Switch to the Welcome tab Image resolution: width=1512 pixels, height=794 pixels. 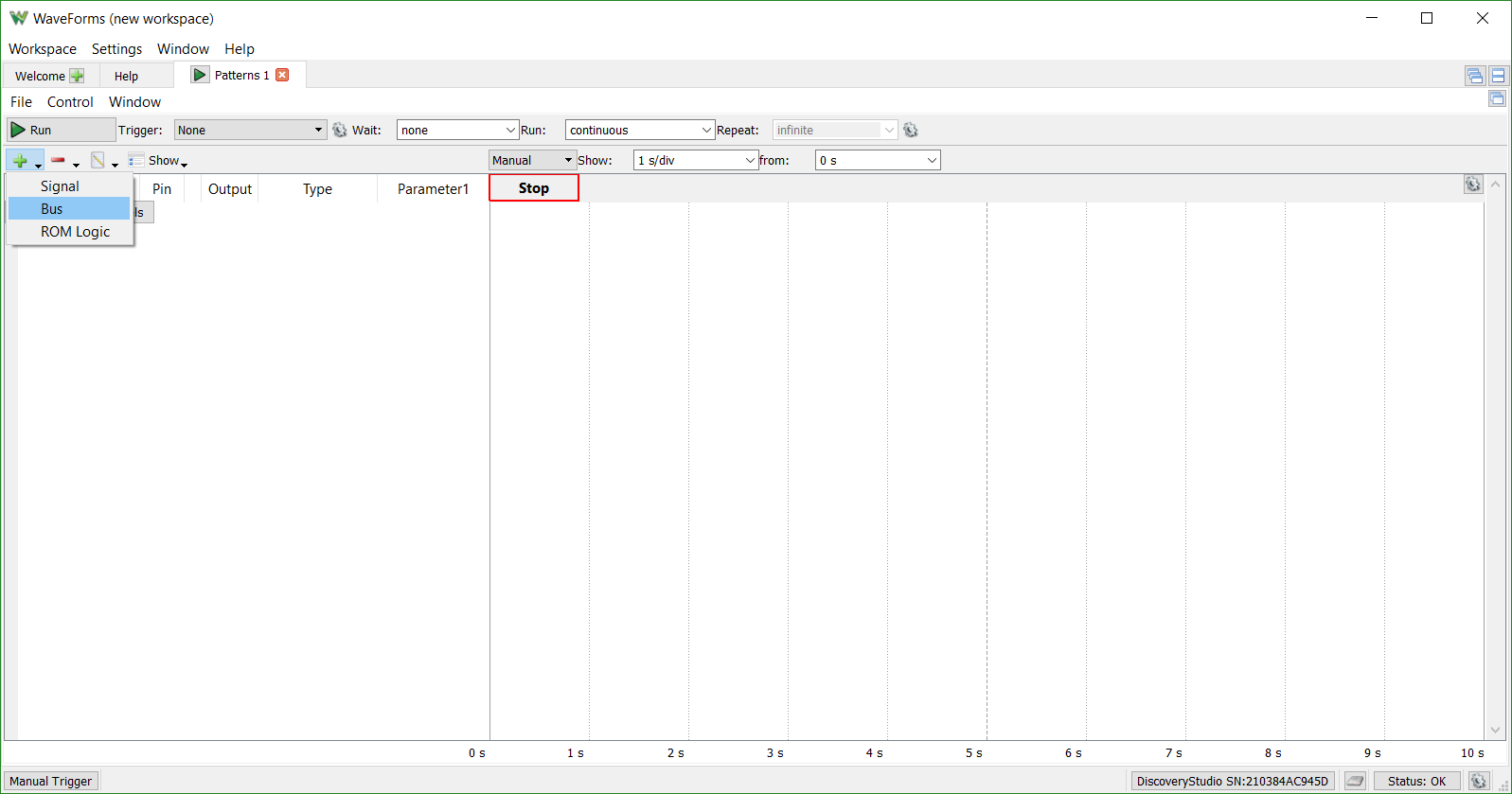click(x=50, y=76)
